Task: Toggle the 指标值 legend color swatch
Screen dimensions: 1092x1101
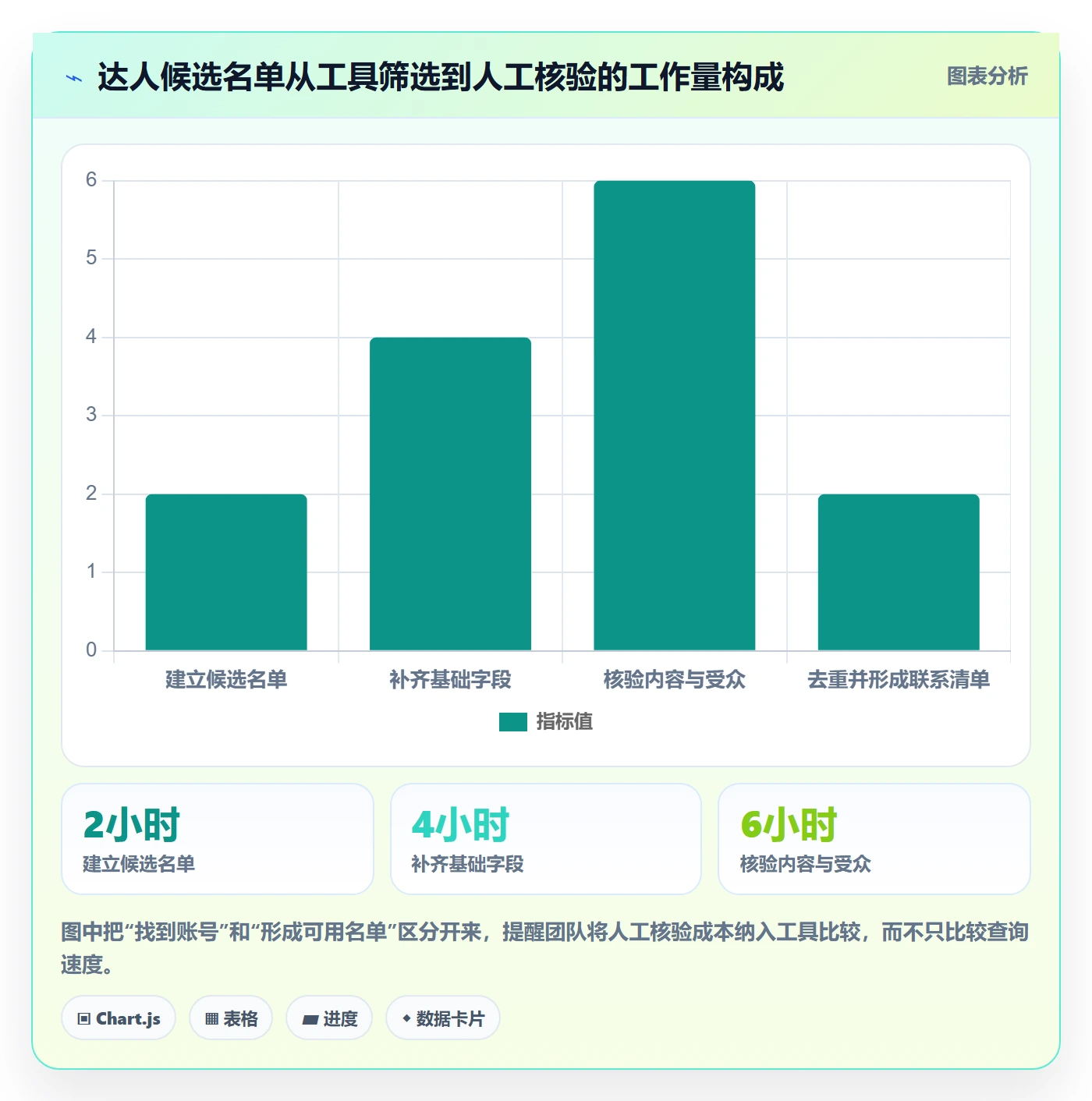Action: [513, 722]
